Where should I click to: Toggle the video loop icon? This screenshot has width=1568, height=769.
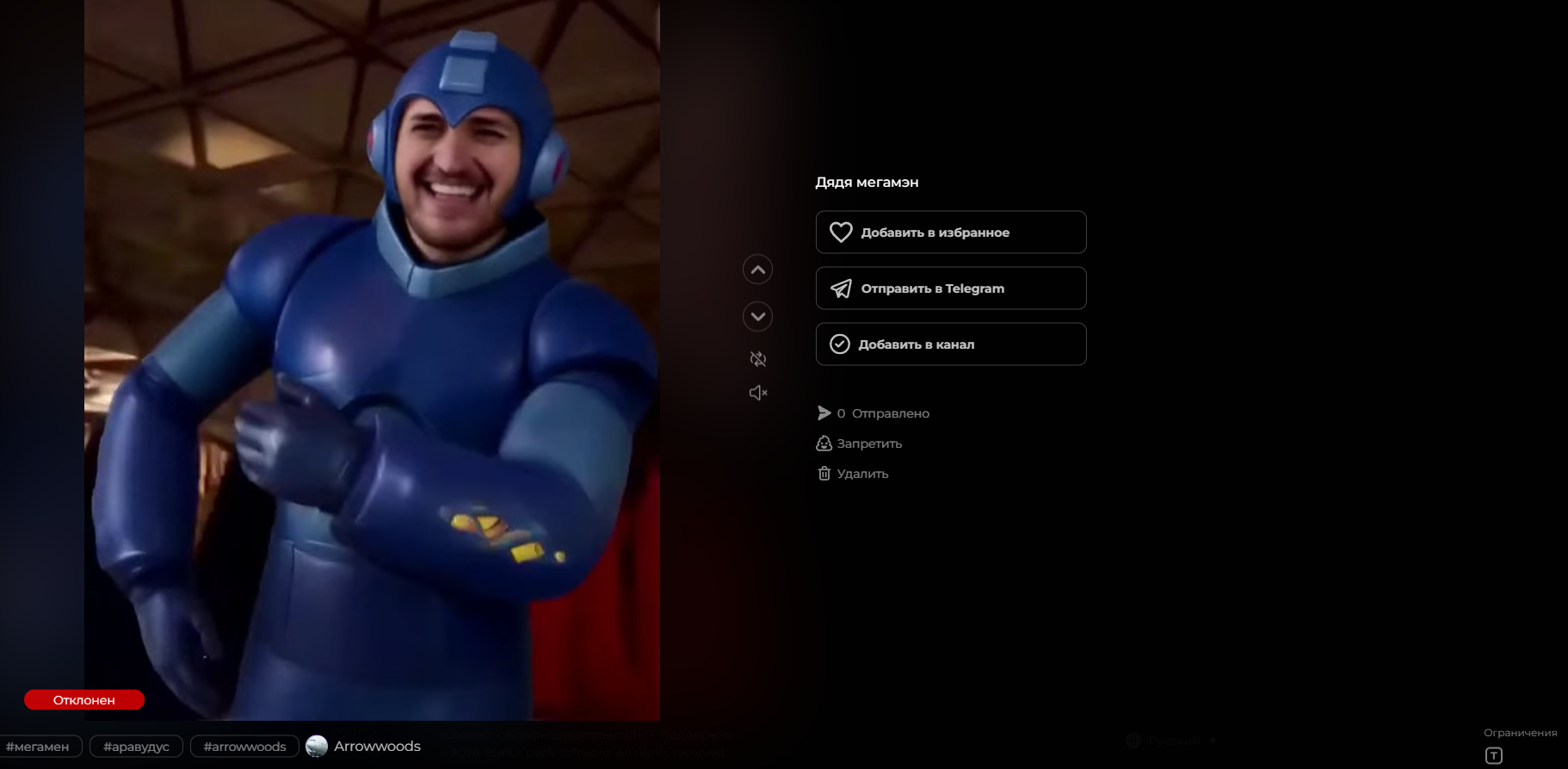[x=758, y=359]
